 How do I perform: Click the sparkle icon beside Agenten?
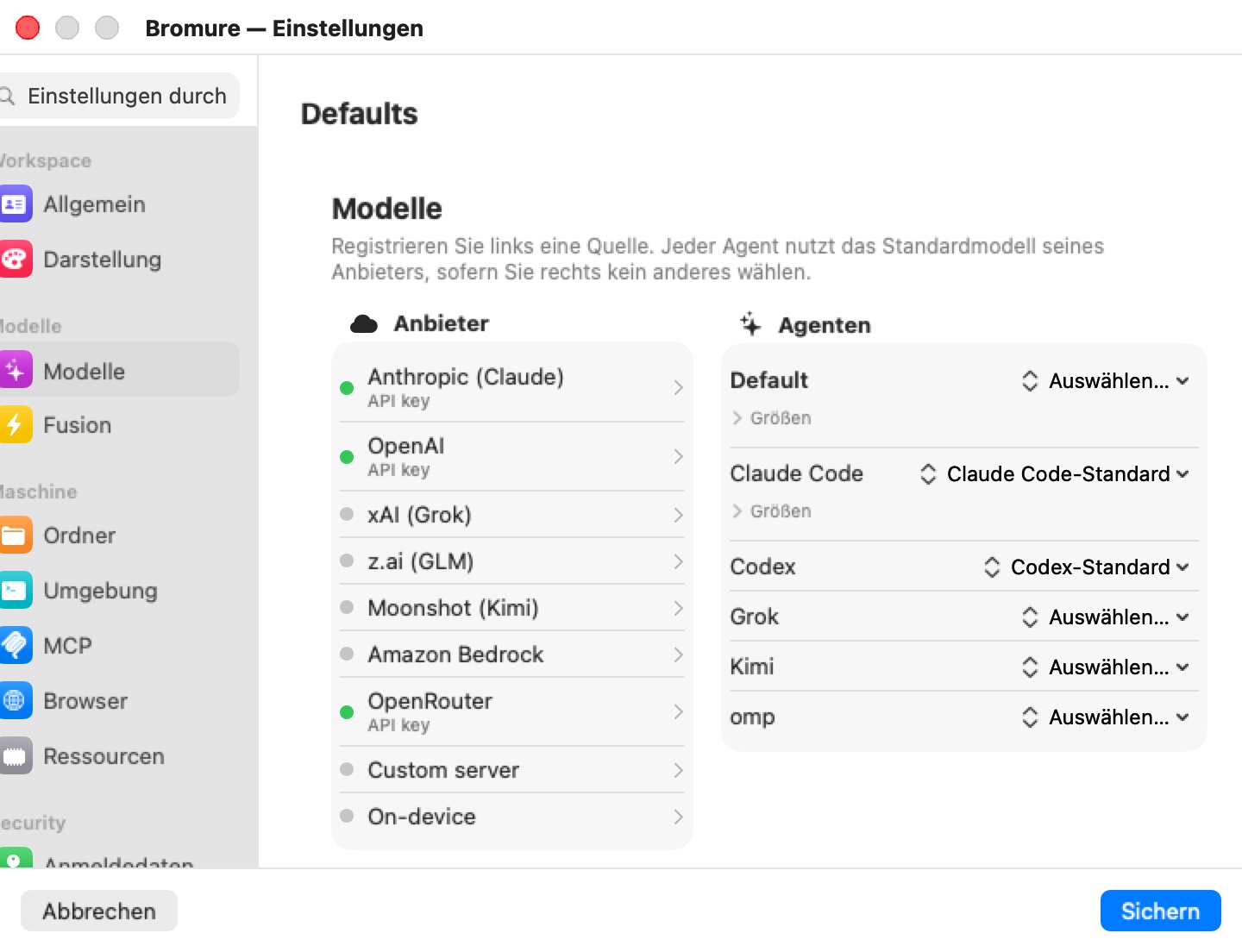tap(750, 324)
